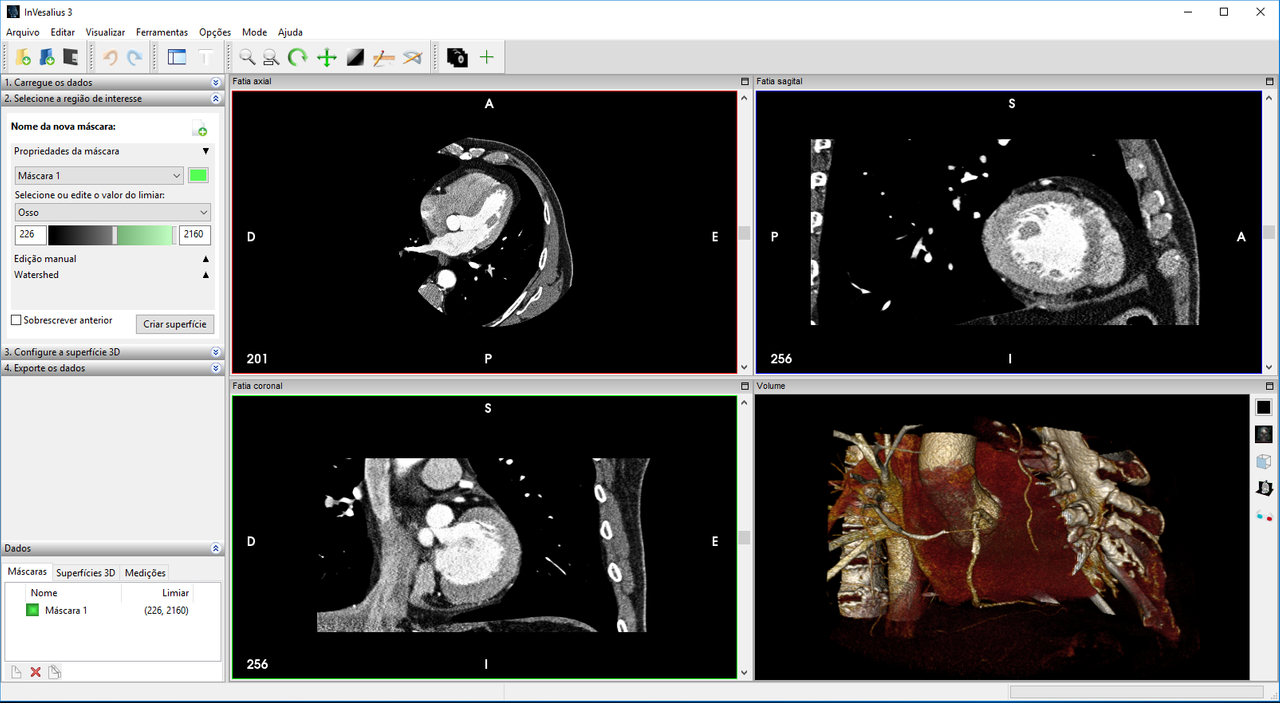Maximize the Fatia sagital view
Viewport: 1280px width, 703px height.
point(1270,81)
